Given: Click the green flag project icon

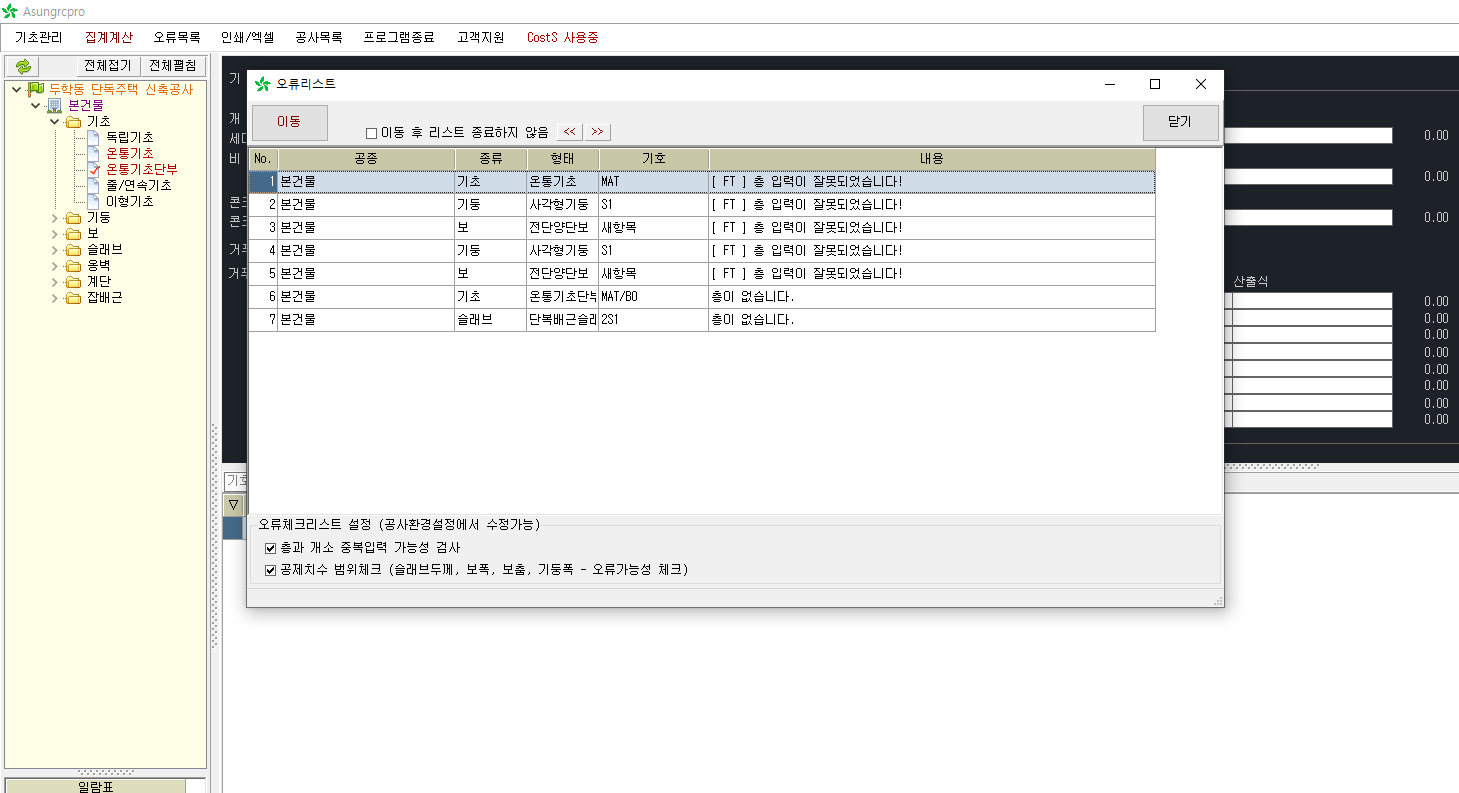Looking at the screenshot, I should [36, 89].
